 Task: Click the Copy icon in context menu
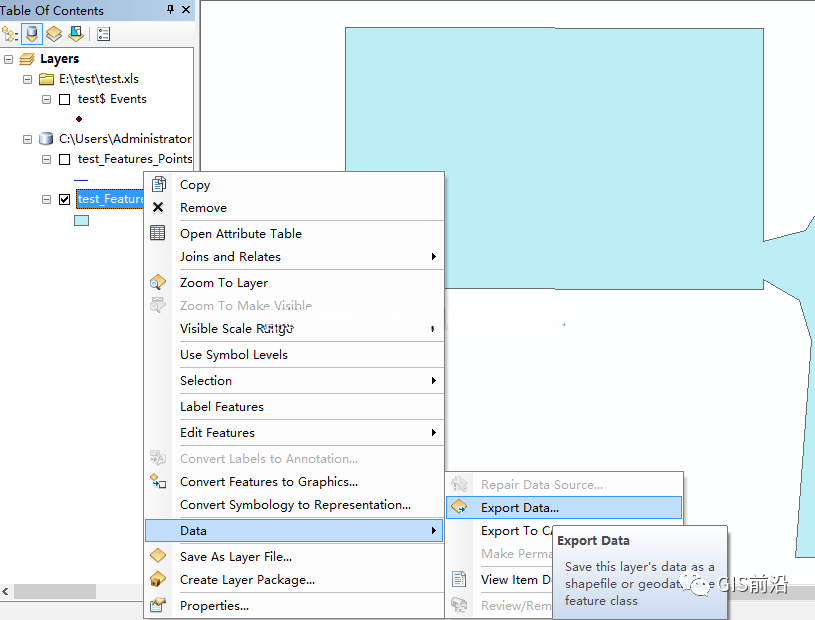coord(158,184)
